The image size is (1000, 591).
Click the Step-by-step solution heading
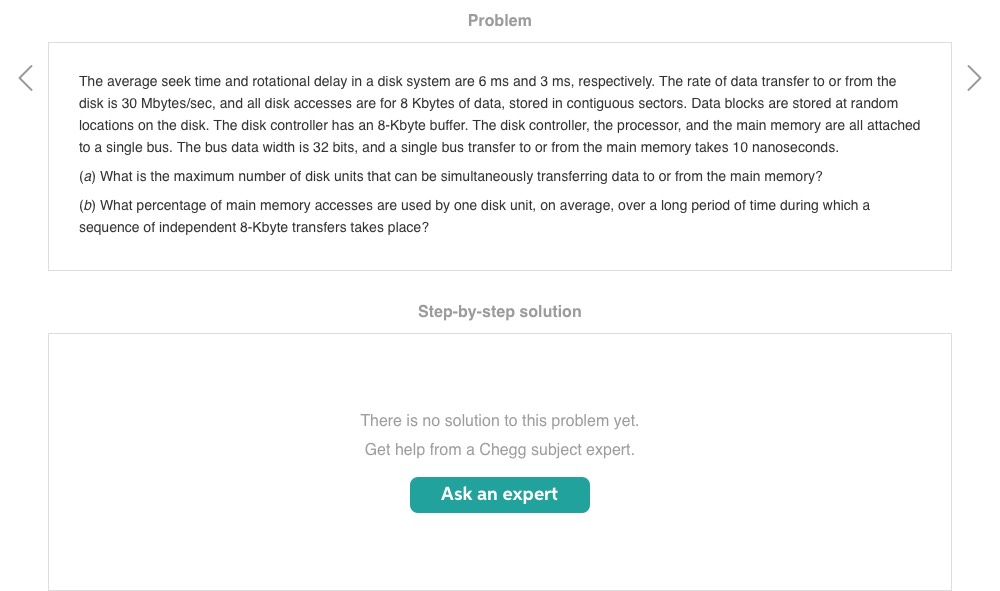click(x=499, y=312)
